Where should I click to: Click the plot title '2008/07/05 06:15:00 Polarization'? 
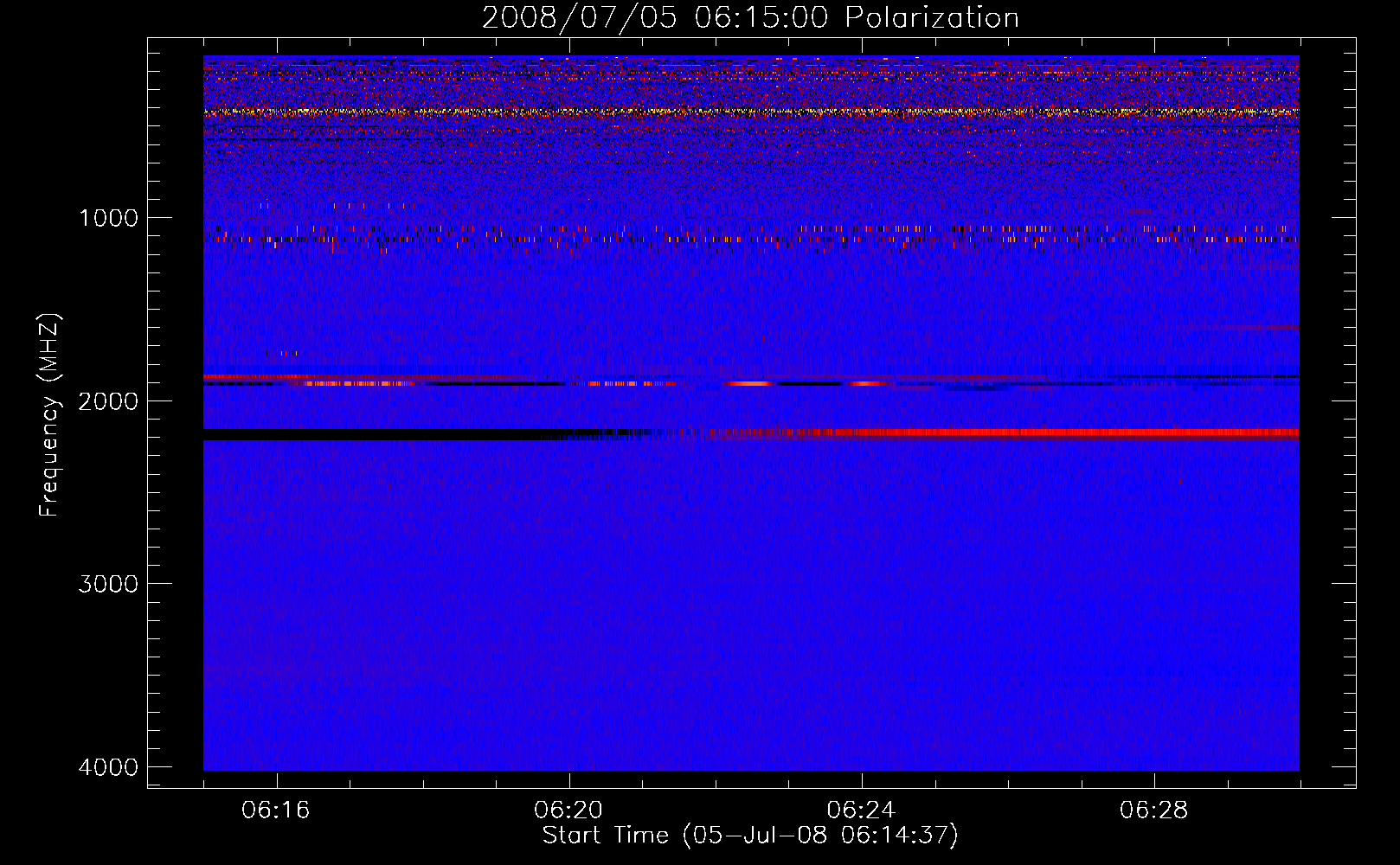coord(750,18)
